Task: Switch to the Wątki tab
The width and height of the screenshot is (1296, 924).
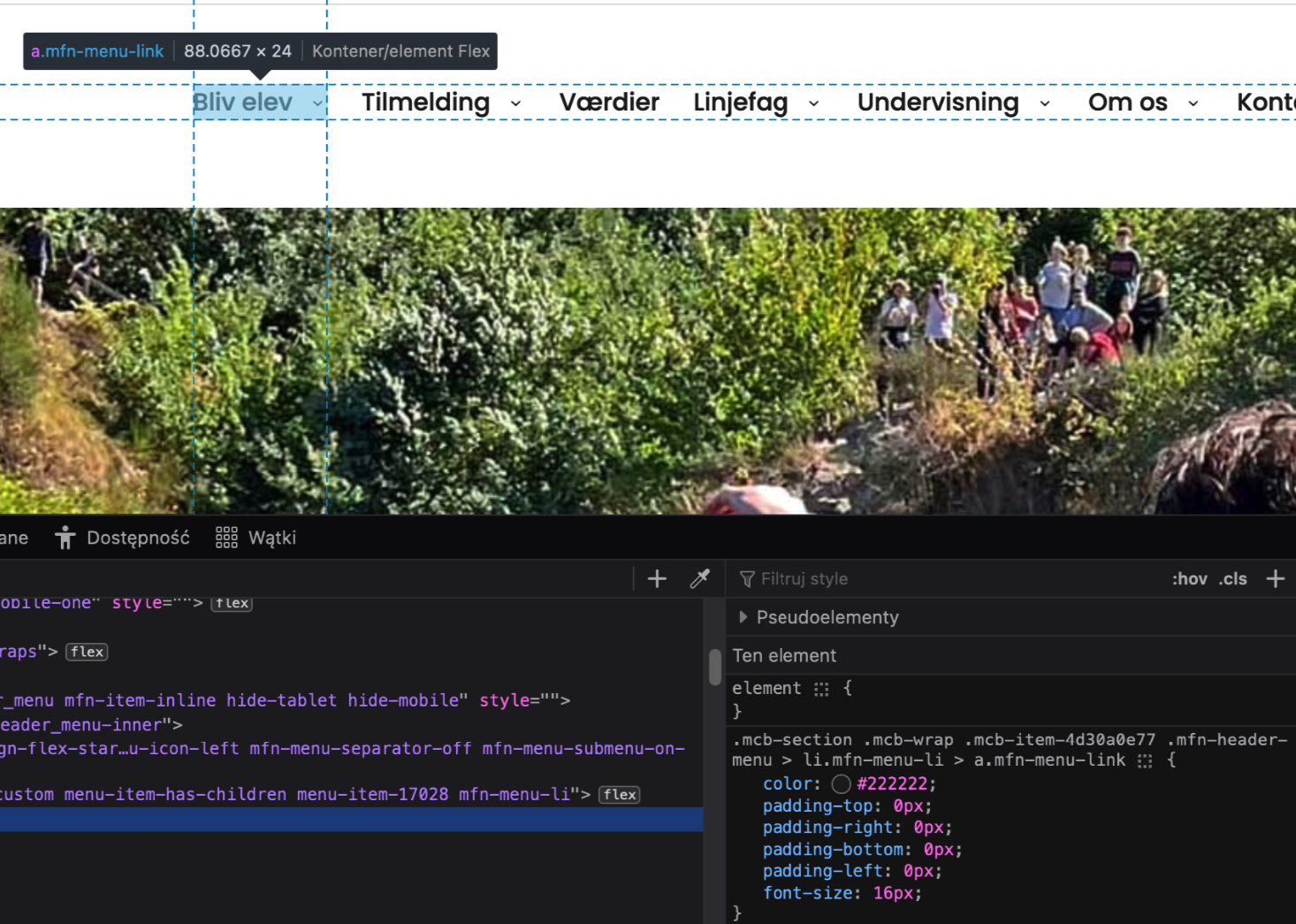Action: pos(256,538)
